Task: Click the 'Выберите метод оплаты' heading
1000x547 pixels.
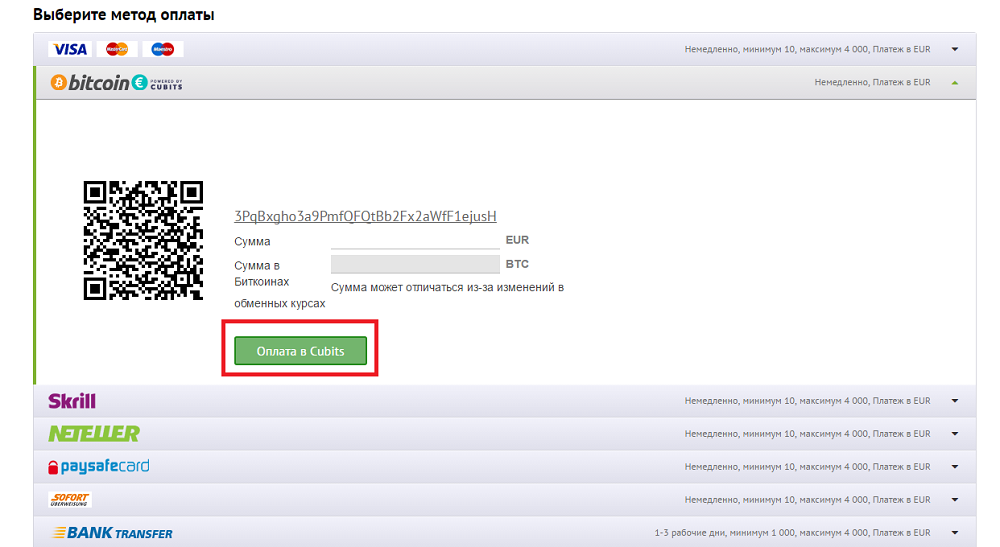Action: (124, 15)
